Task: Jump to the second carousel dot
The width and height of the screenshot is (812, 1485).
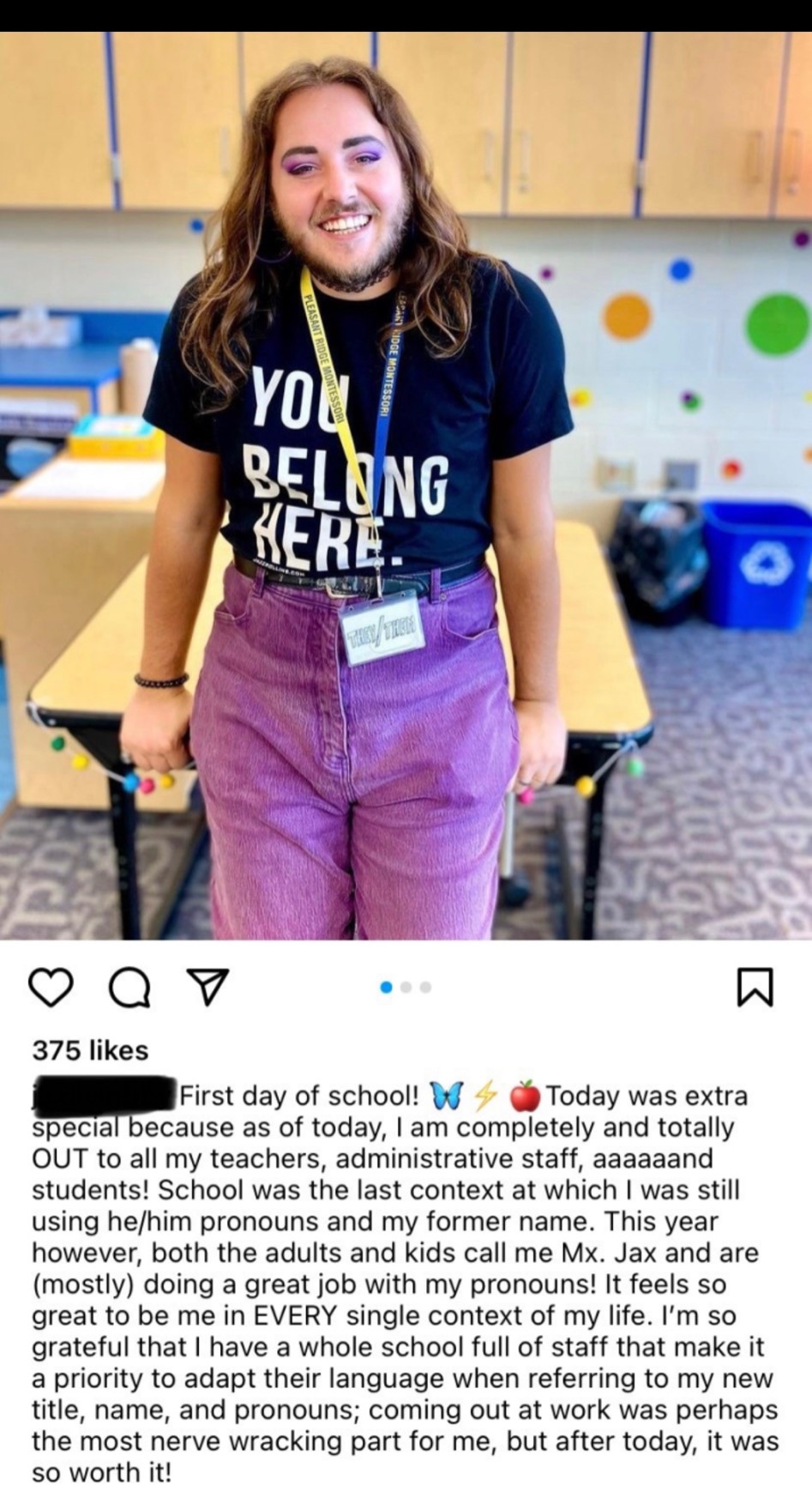Action: [x=406, y=987]
